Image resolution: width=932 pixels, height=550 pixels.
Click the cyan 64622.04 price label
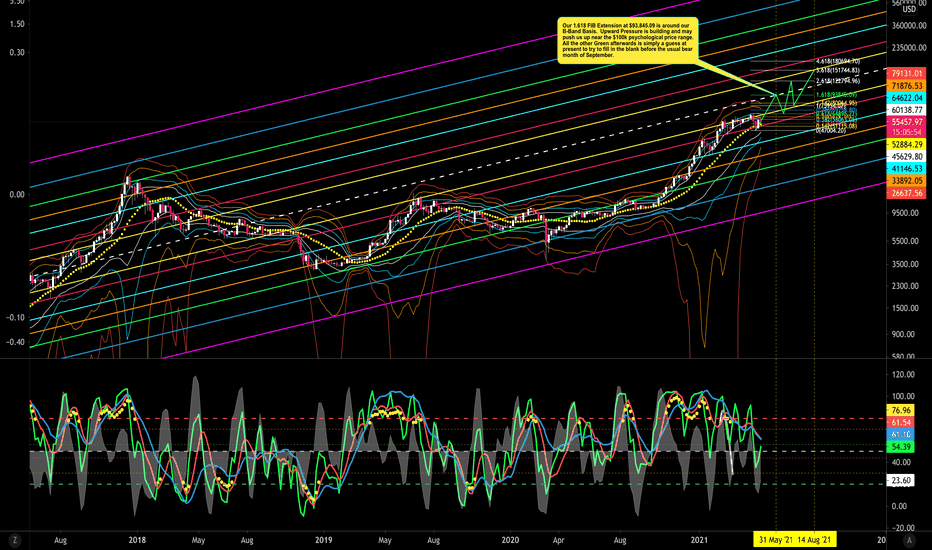pyautogui.click(x=906, y=98)
